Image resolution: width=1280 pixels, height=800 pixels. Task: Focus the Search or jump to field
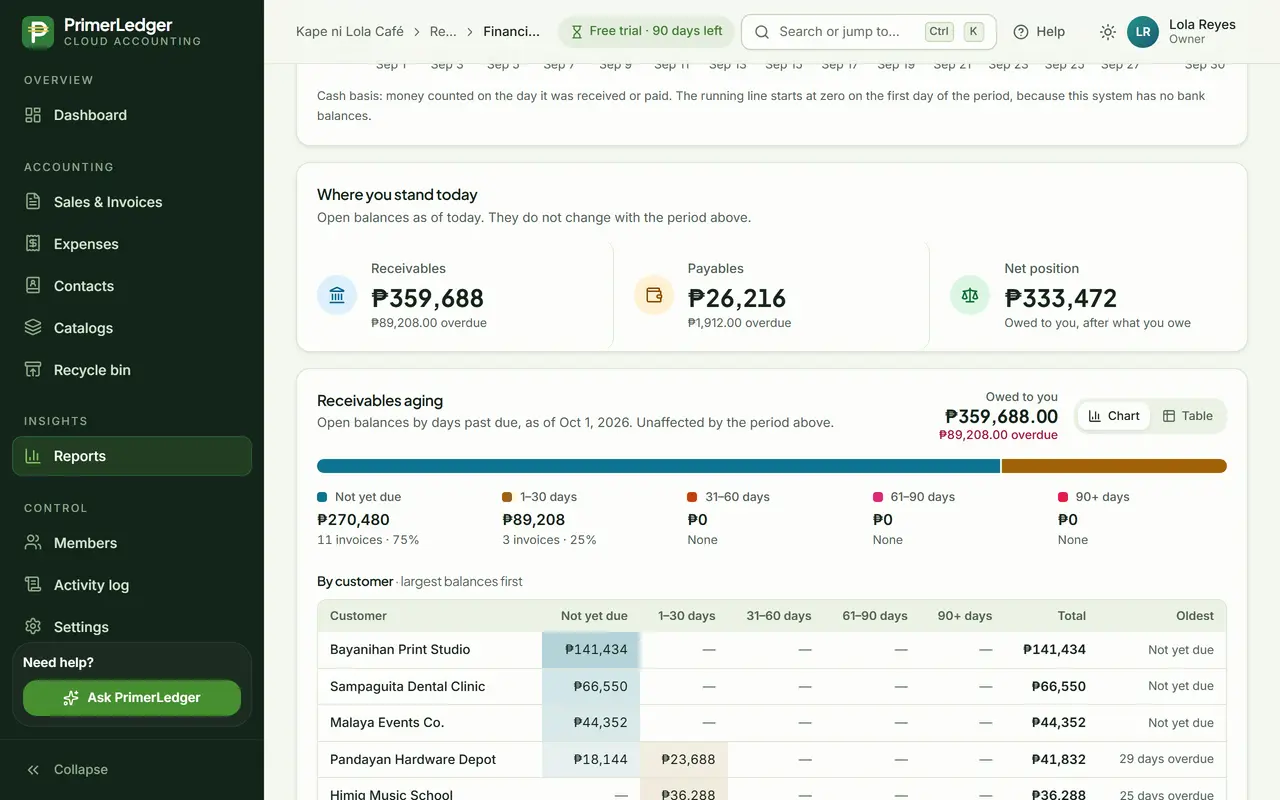pos(868,32)
